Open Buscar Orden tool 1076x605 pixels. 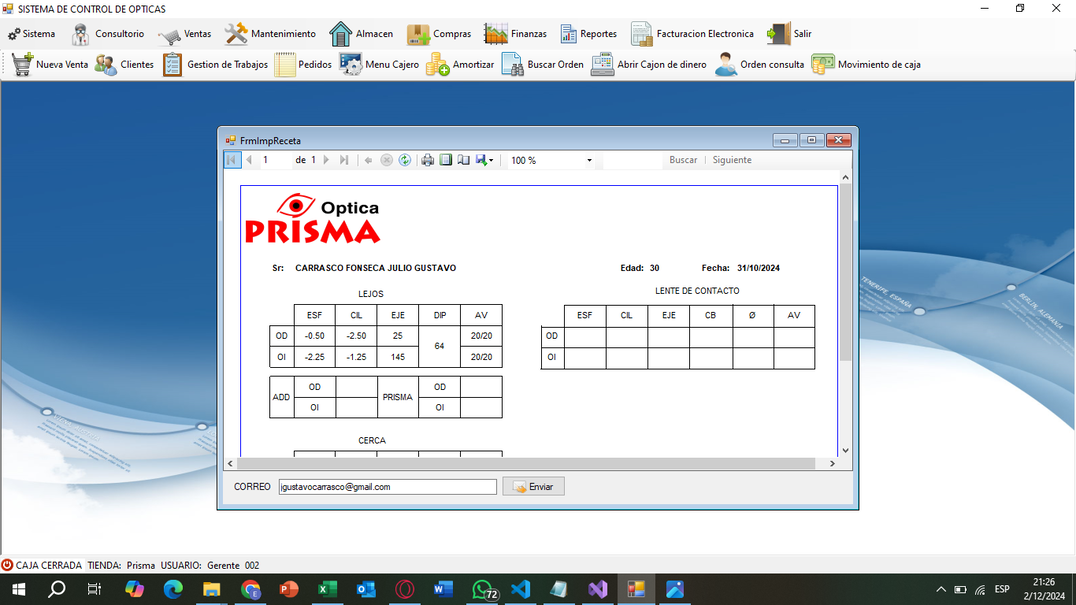(x=542, y=64)
